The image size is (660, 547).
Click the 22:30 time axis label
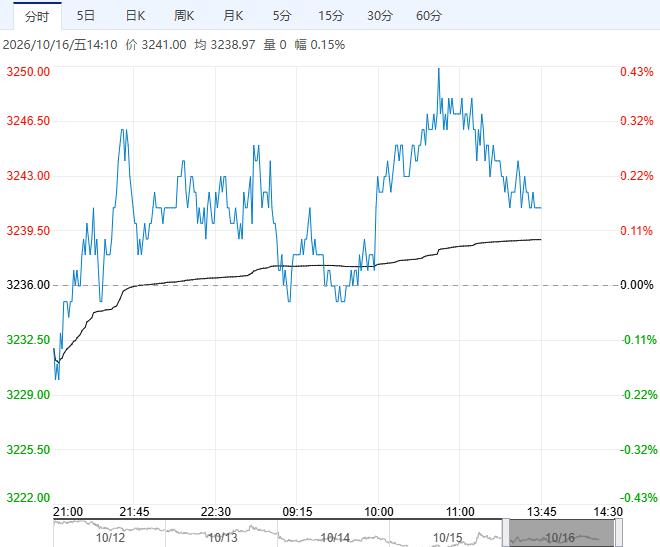(x=216, y=512)
